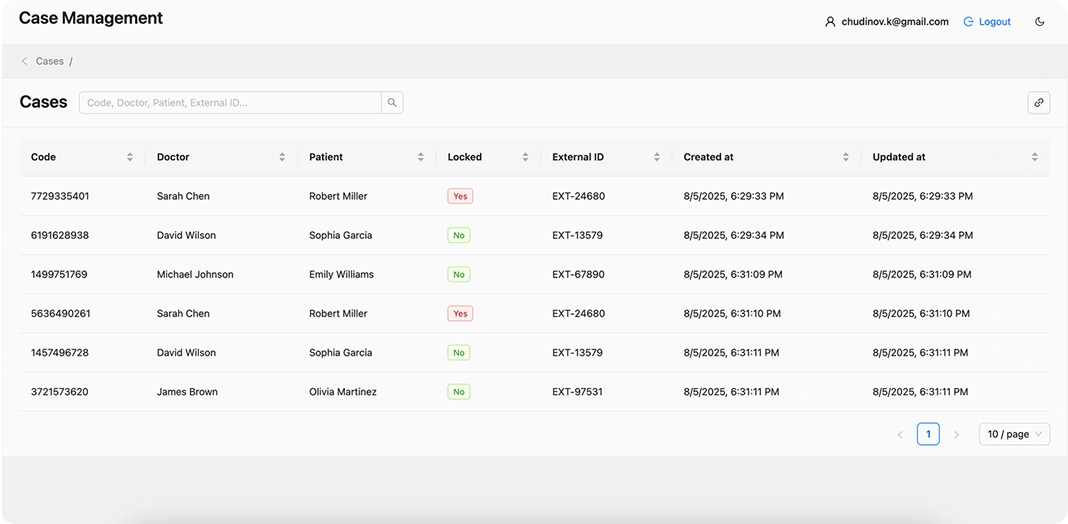This screenshot has height=524, width=1068.
Task: Focus the Cases search input field
Action: [230, 102]
